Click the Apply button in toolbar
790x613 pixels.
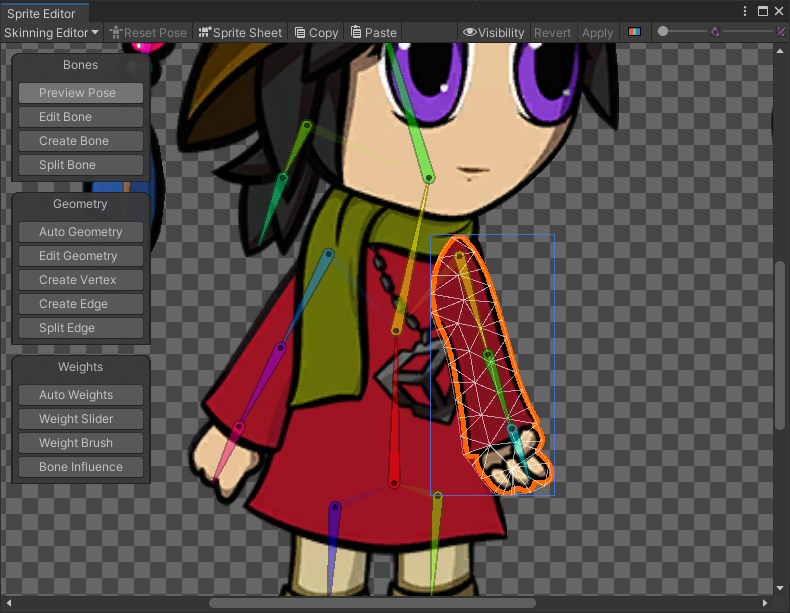click(597, 32)
